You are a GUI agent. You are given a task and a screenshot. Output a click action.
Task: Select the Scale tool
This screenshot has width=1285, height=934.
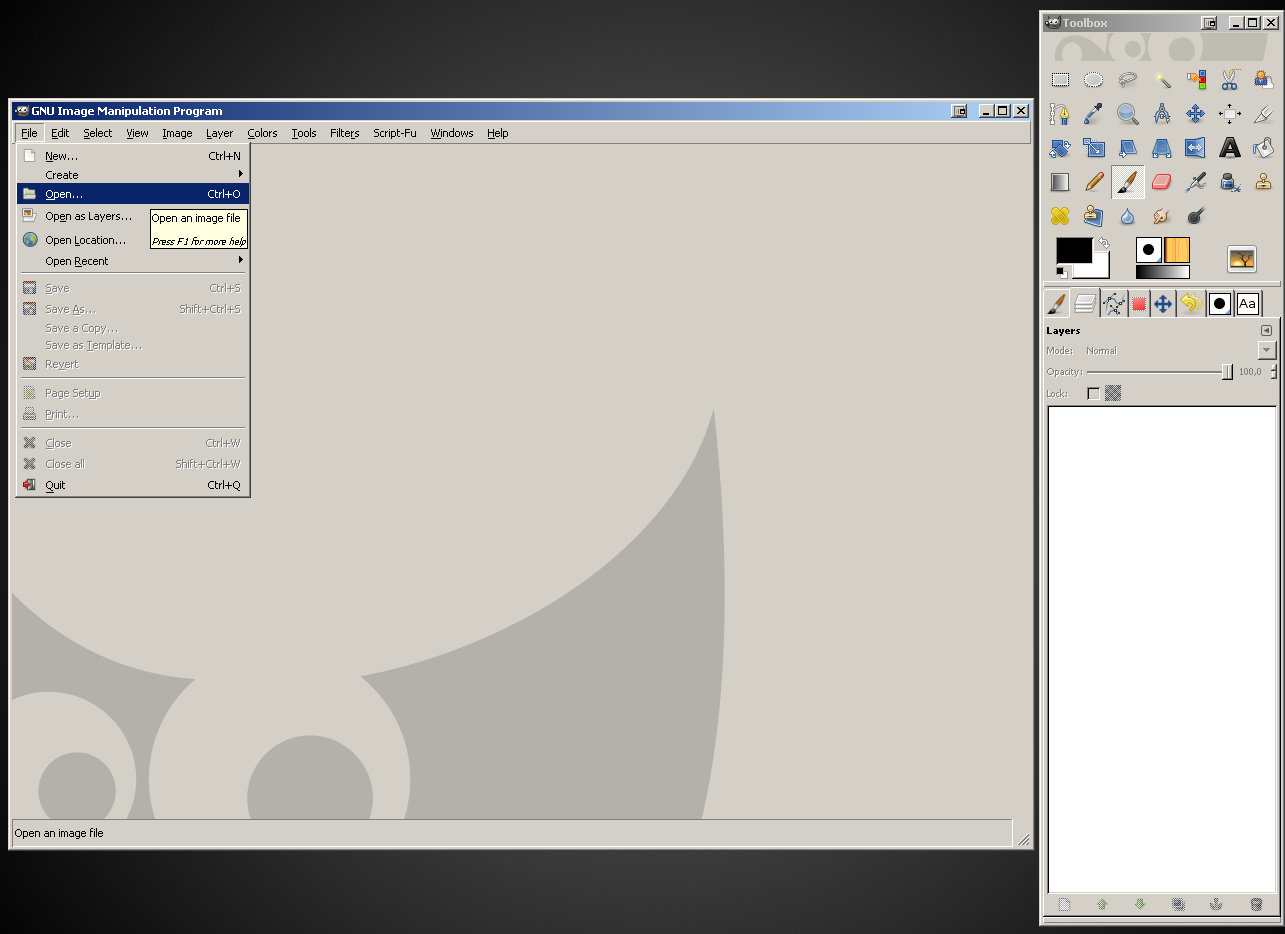click(1094, 148)
